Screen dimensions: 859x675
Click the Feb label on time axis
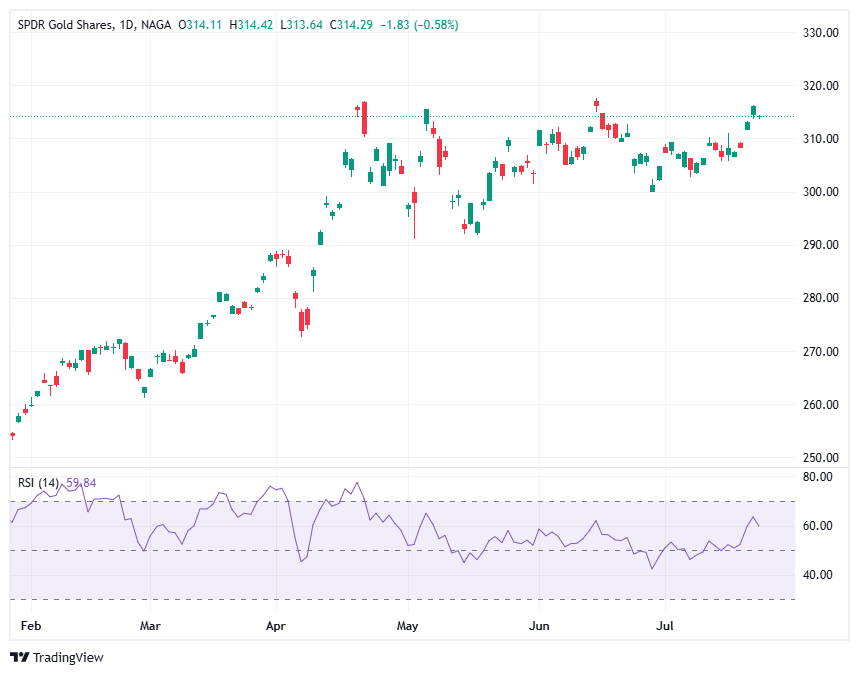(31, 625)
